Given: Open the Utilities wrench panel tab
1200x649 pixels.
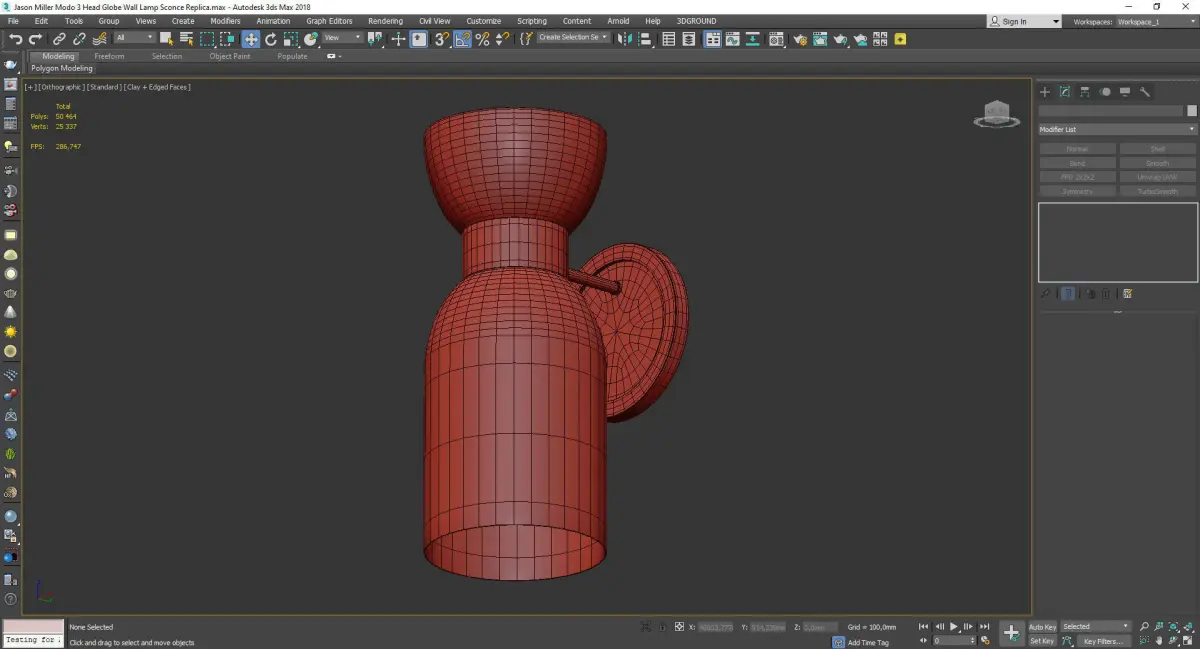Looking at the screenshot, I should point(1145,91).
